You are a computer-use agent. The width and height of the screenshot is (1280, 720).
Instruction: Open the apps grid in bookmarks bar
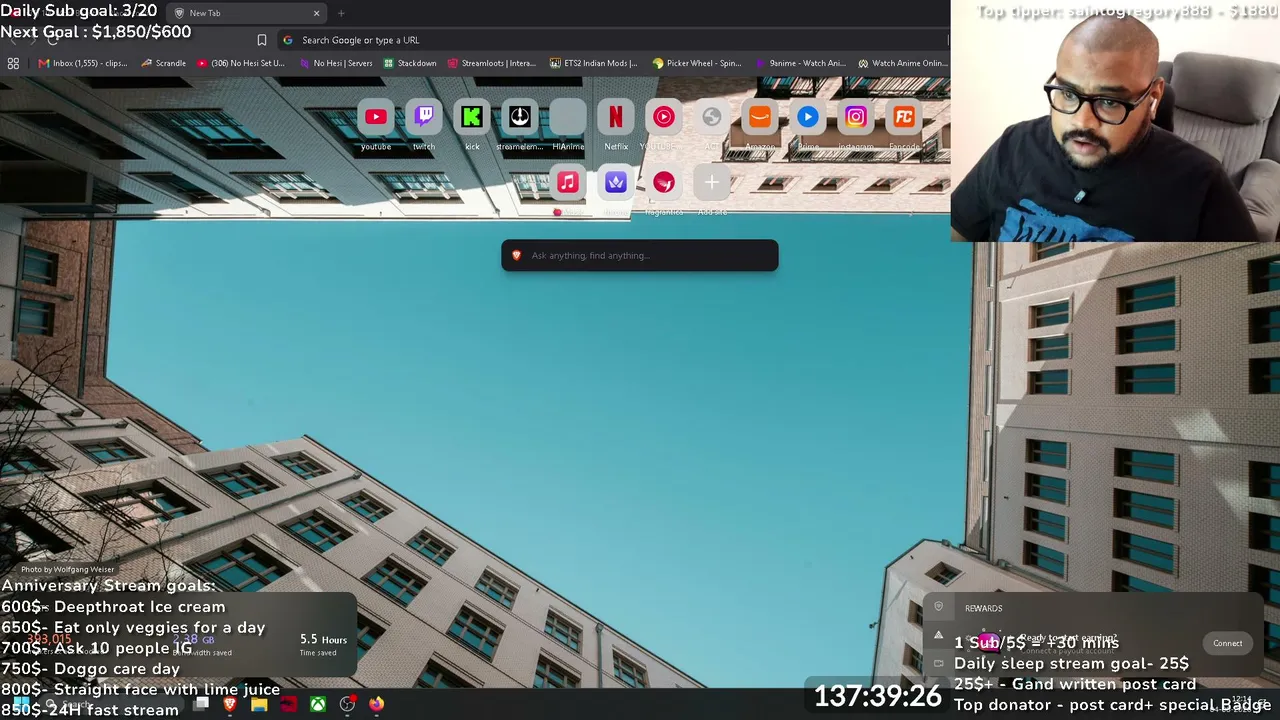pyautogui.click(x=13, y=63)
